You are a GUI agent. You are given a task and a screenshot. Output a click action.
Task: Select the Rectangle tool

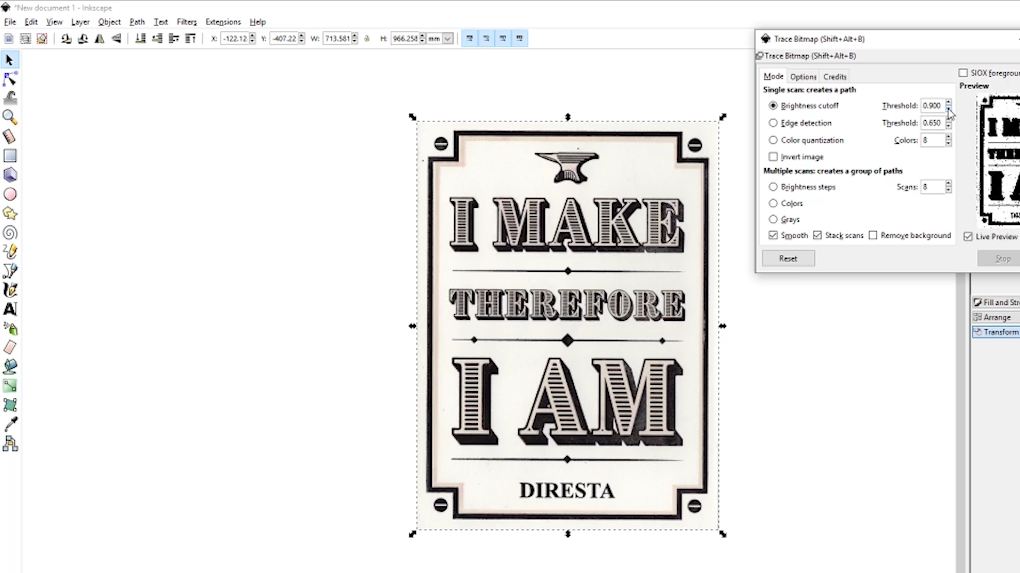coord(10,155)
